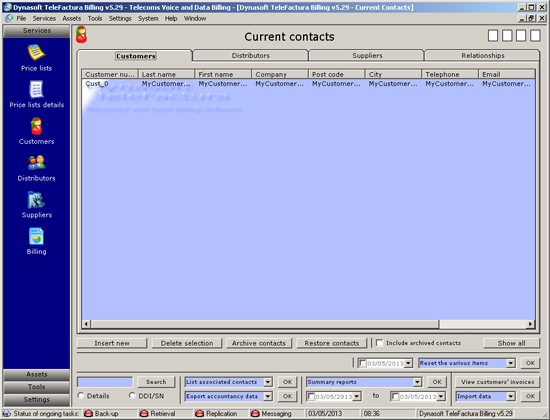The height and width of the screenshot is (420, 550).
Task: Click the application icon left of File menu
Action: coord(9,18)
